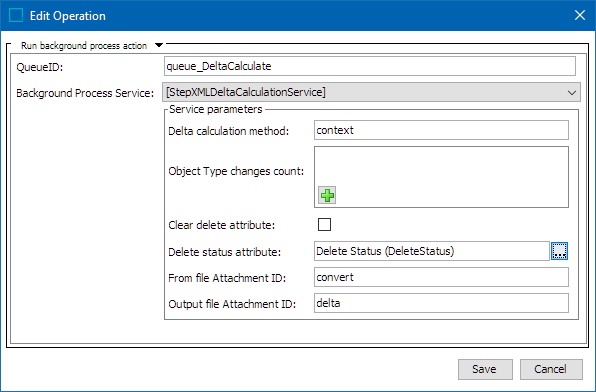Viewport: 596px width, 392px height.
Task: Save the operation settings
Action: pyautogui.click(x=485, y=369)
